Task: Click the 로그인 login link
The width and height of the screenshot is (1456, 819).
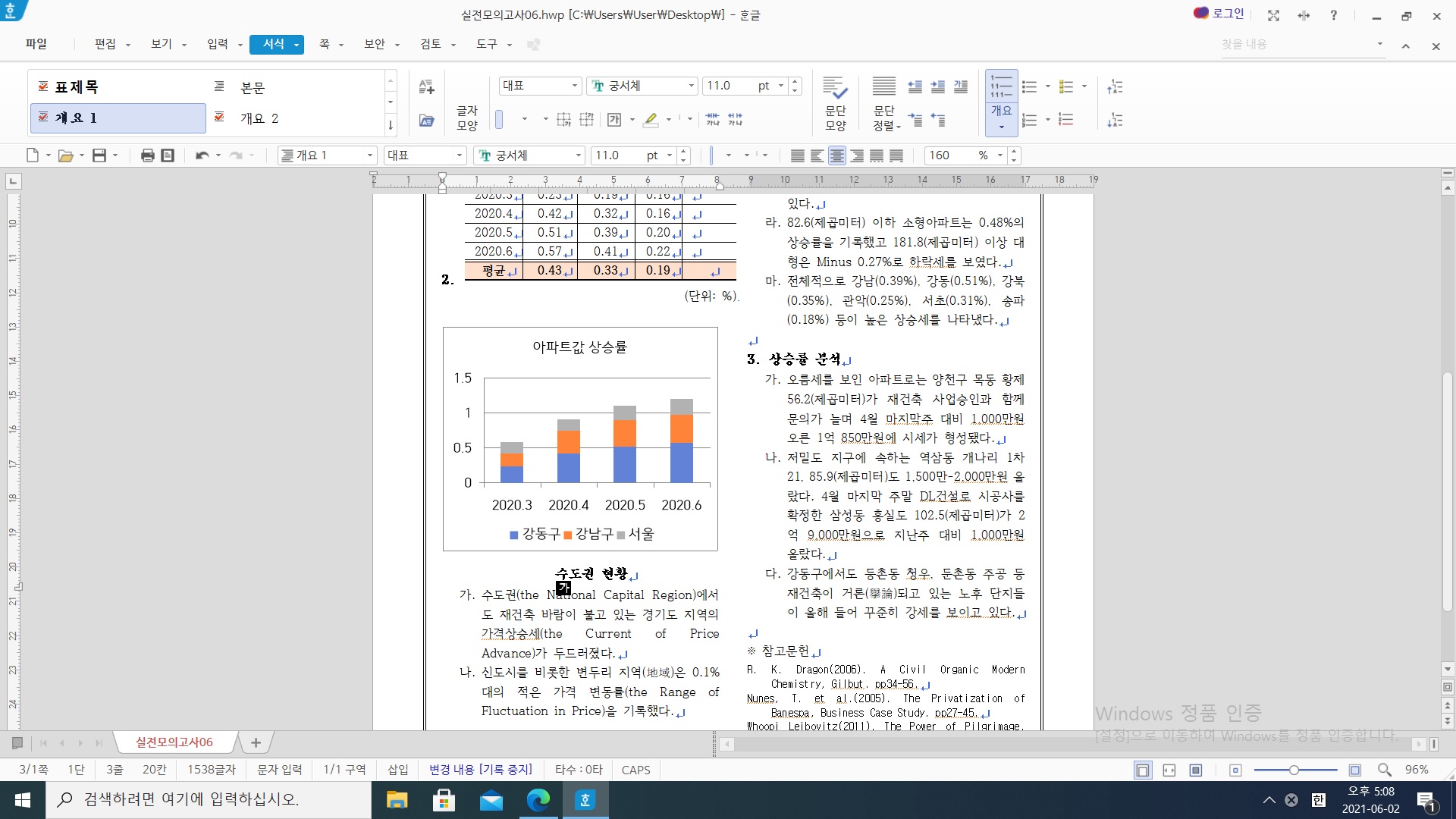Action: [x=1219, y=14]
